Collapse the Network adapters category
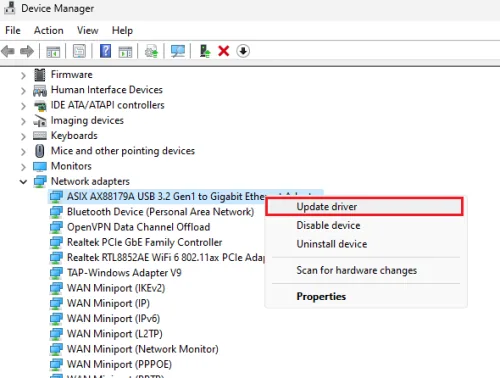 coord(23,182)
